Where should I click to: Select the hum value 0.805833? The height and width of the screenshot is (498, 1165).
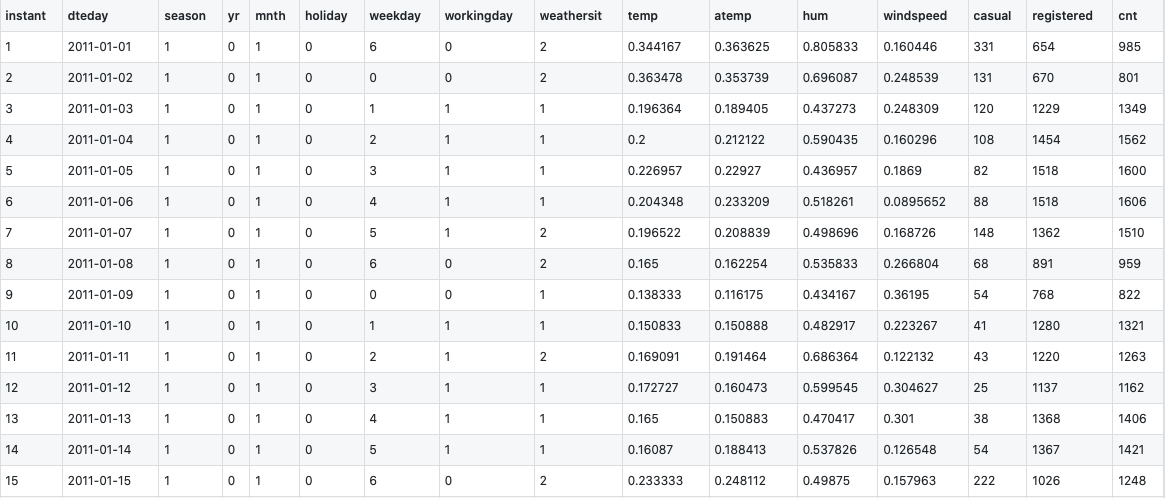pos(829,47)
